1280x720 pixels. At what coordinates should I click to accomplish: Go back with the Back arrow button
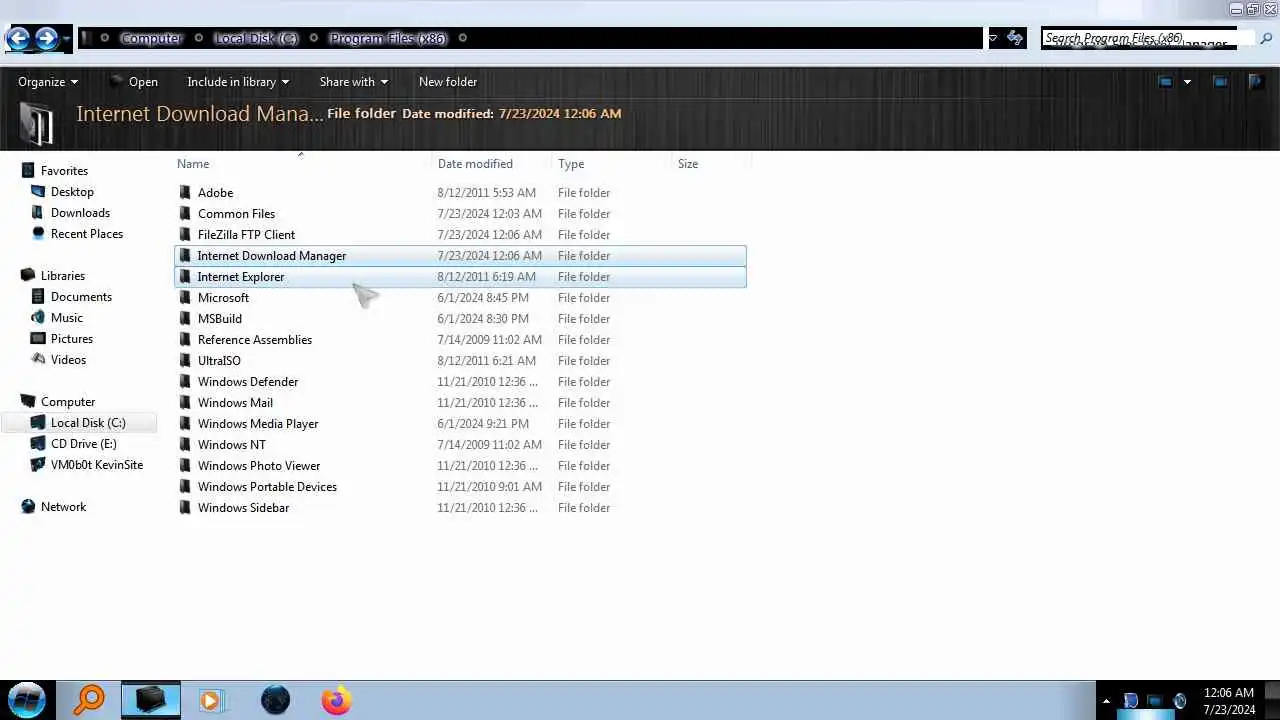(x=18, y=39)
